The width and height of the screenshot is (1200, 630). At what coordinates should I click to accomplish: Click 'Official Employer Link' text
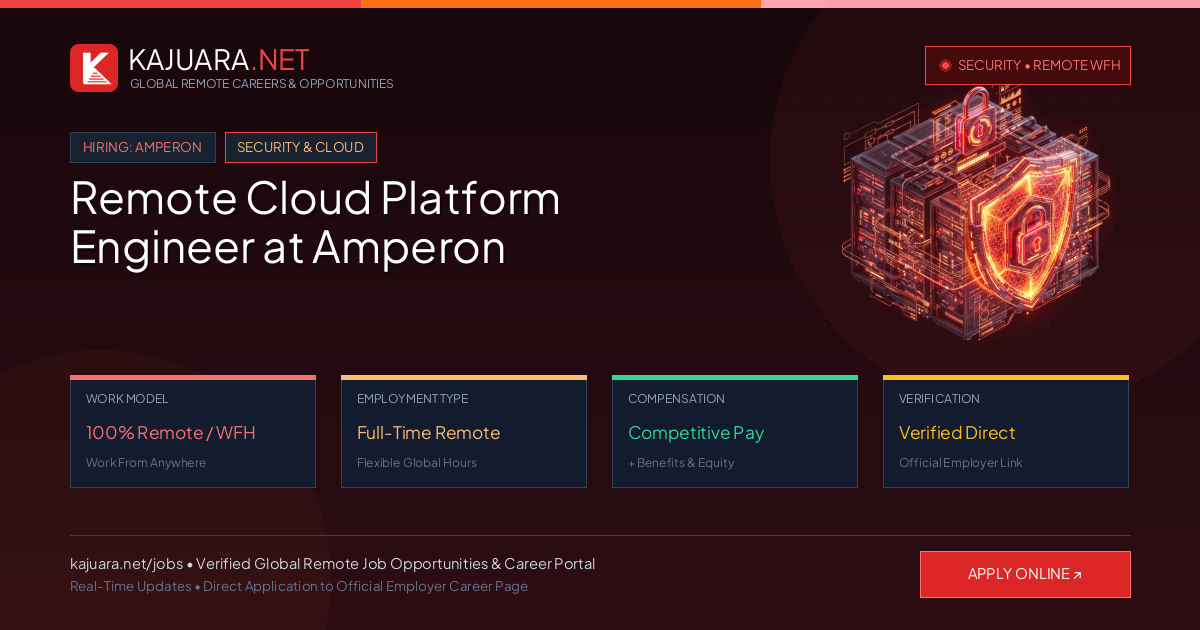point(961,463)
